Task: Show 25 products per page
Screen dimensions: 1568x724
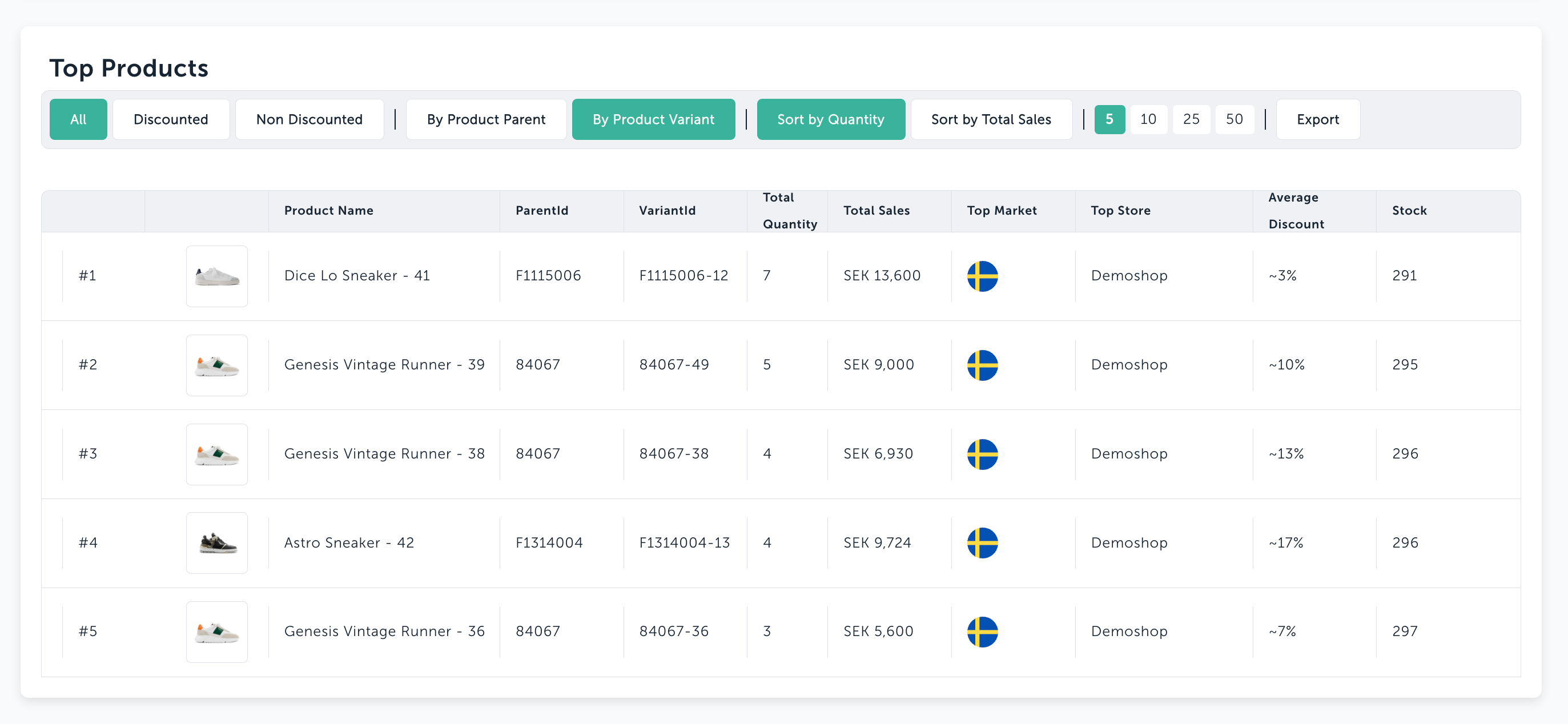Action: pos(1191,119)
